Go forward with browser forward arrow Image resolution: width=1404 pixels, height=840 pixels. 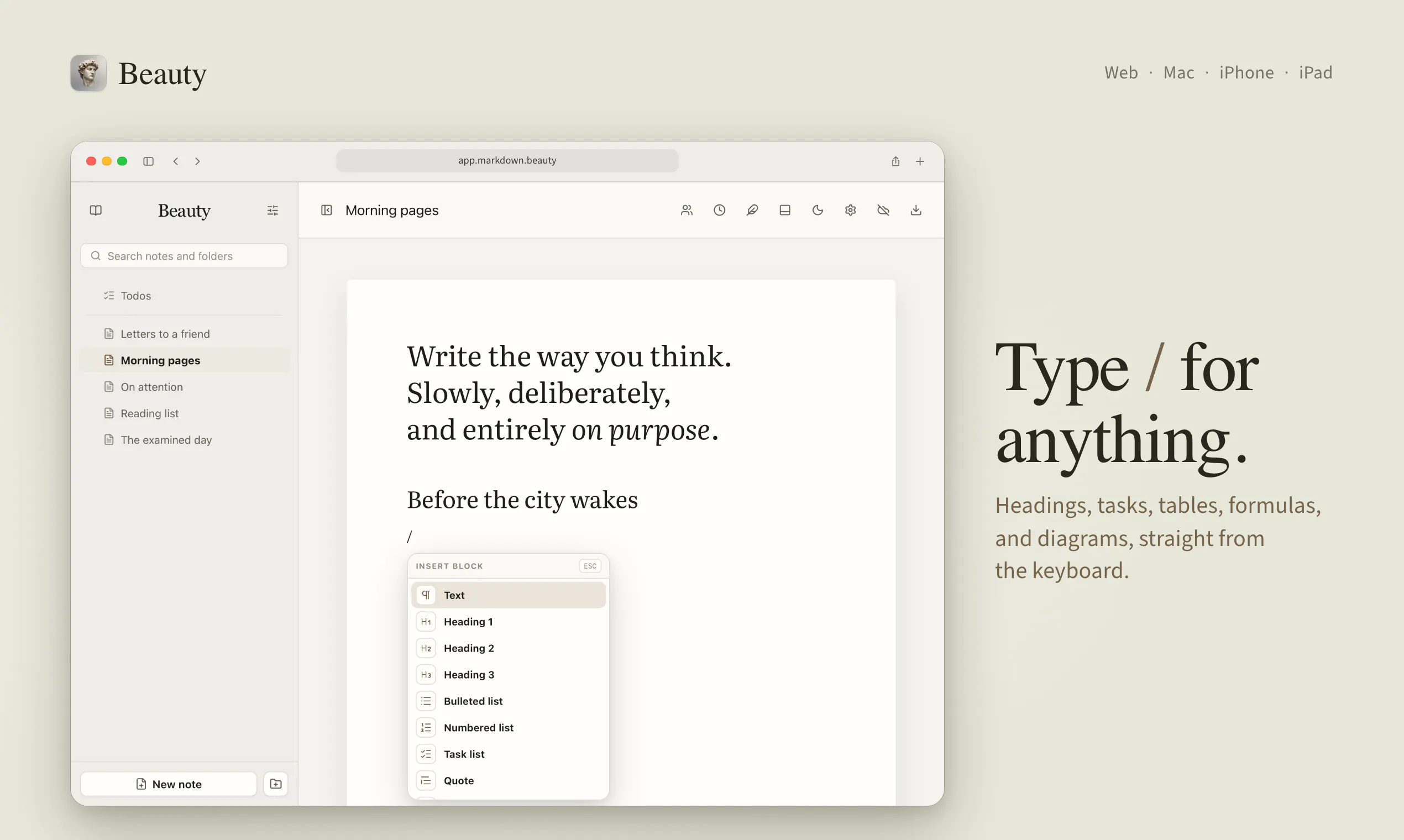tap(197, 161)
